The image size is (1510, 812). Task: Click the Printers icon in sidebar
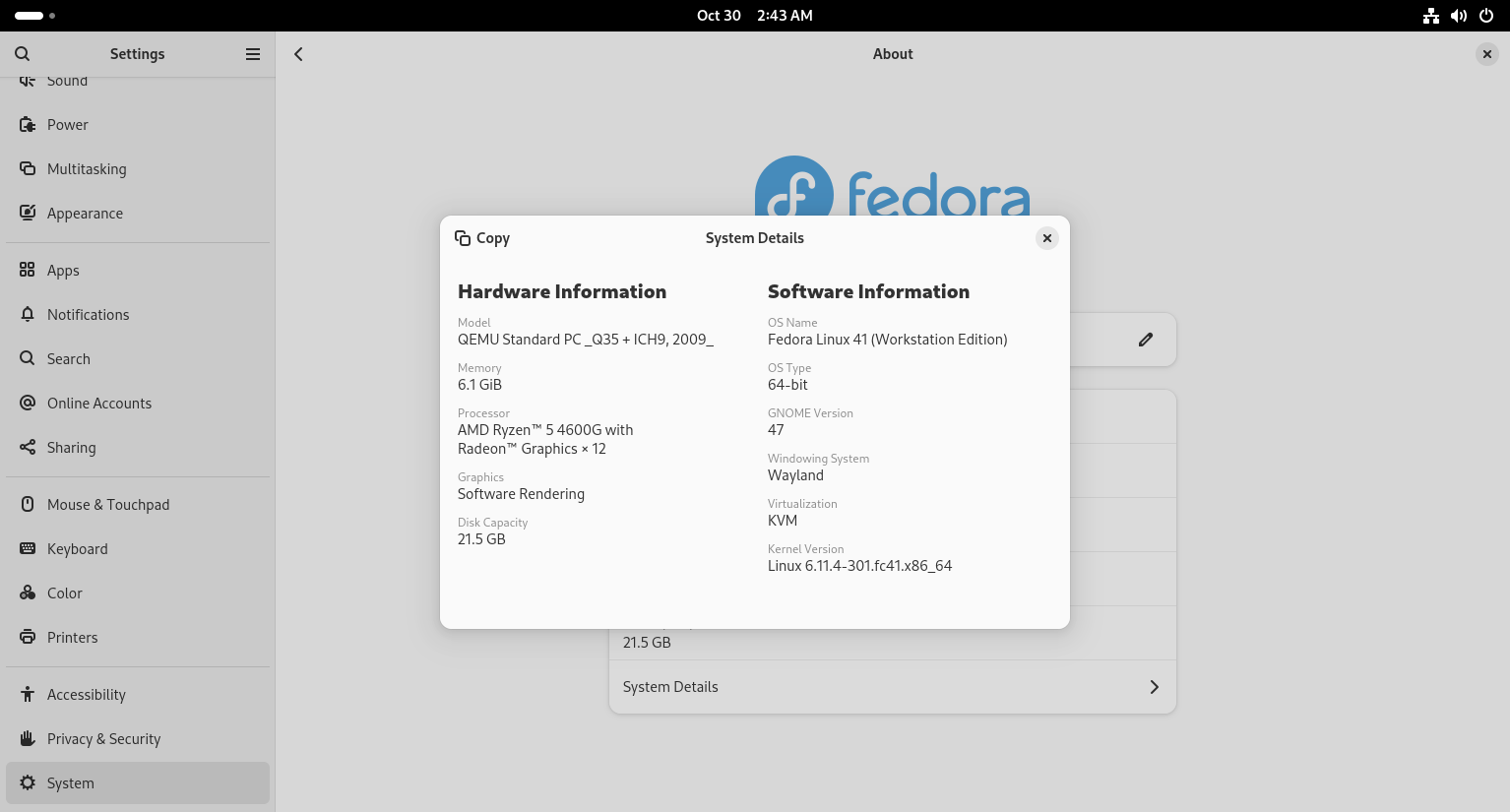click(x=28, y=637)
